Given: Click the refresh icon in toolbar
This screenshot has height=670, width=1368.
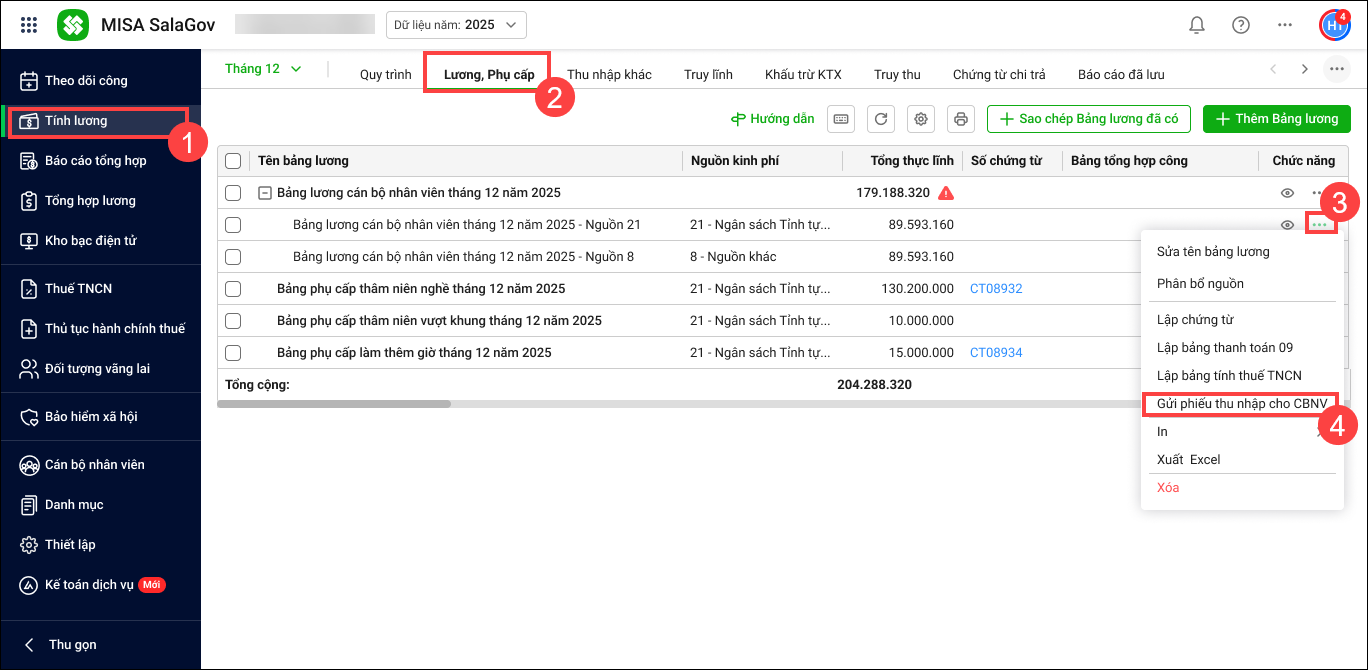Looking at the screenshot, I should tap(881, 119).
